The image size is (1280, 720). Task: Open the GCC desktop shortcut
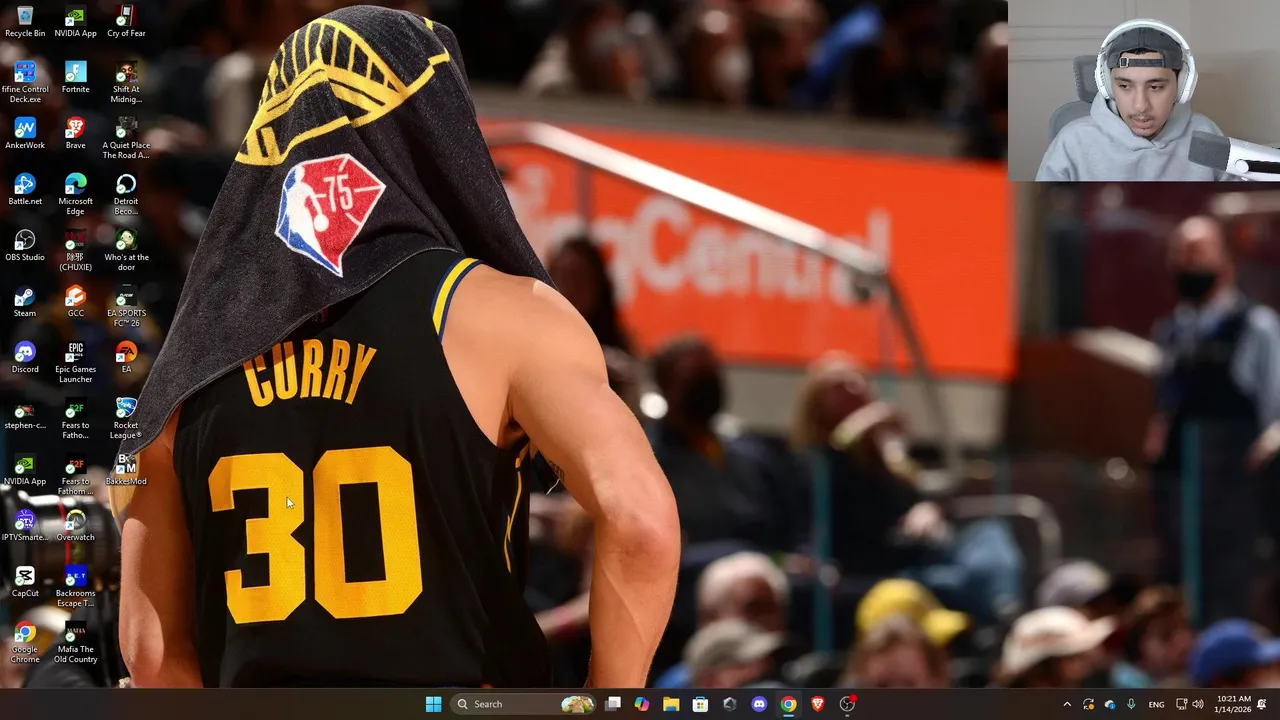click(75, 302)
